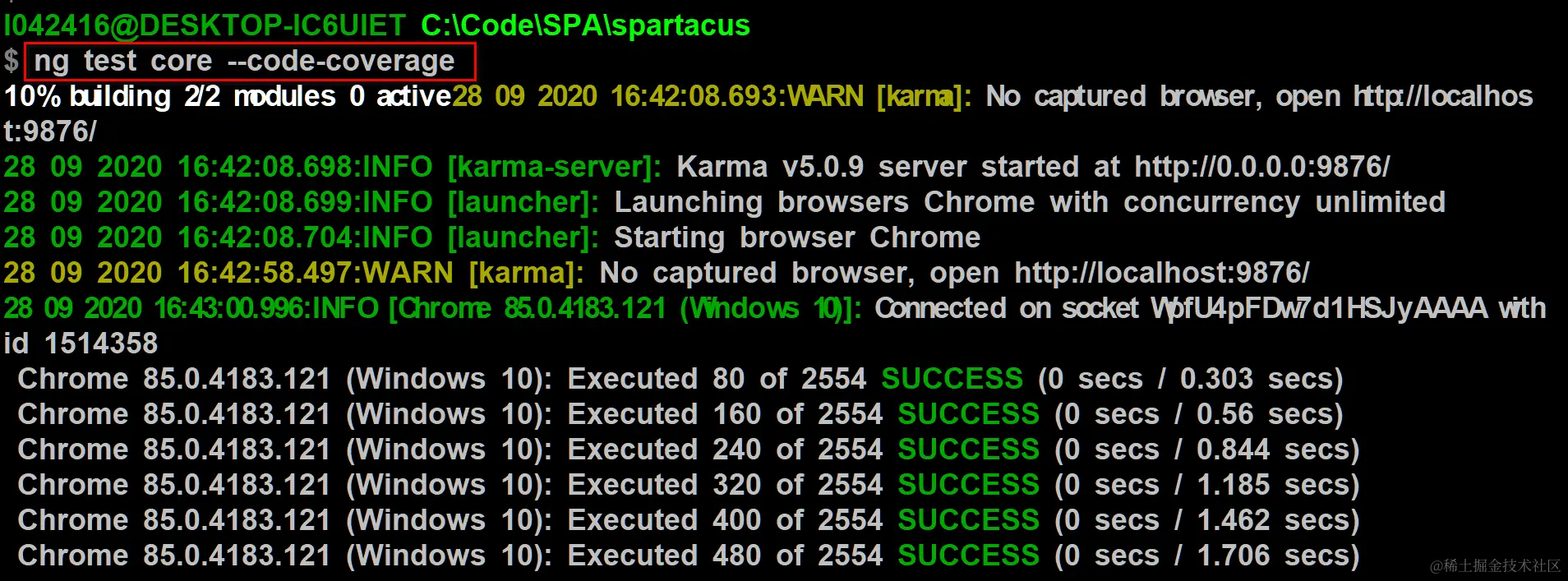
Task: Click 'Launching browsers Chrome with concurrency unlimited'
Action: pos(1030,202)
